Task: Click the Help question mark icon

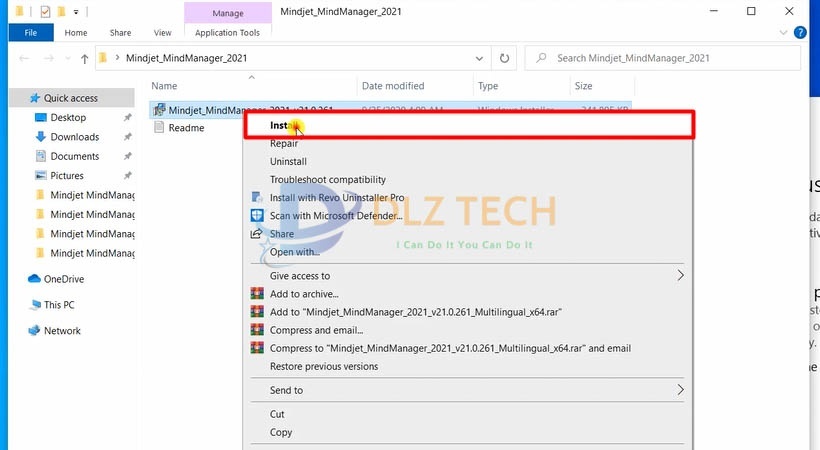Action: pyautogui.click(x=800, y=32)
